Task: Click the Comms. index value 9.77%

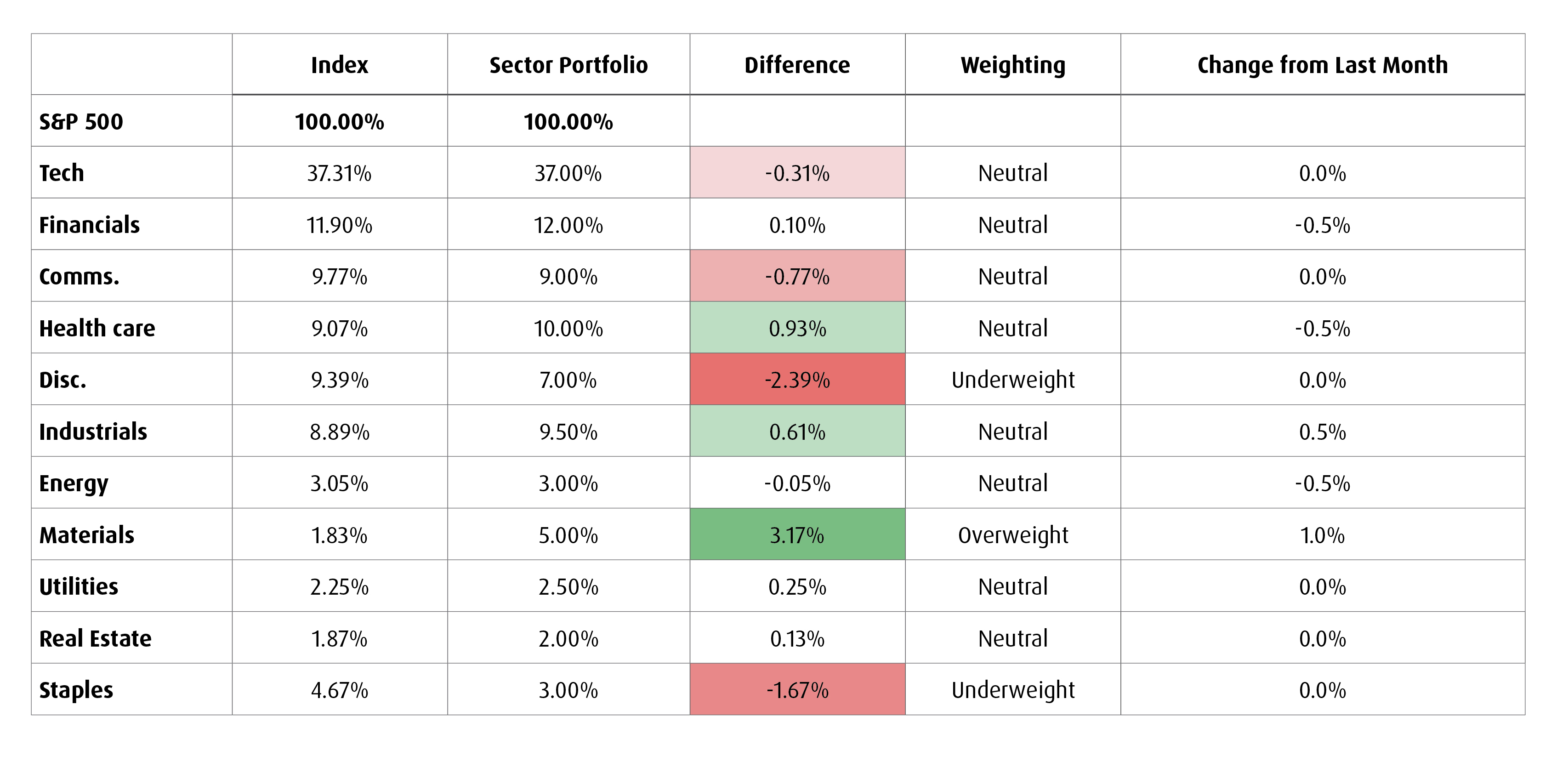Action: tap(340, 277)
